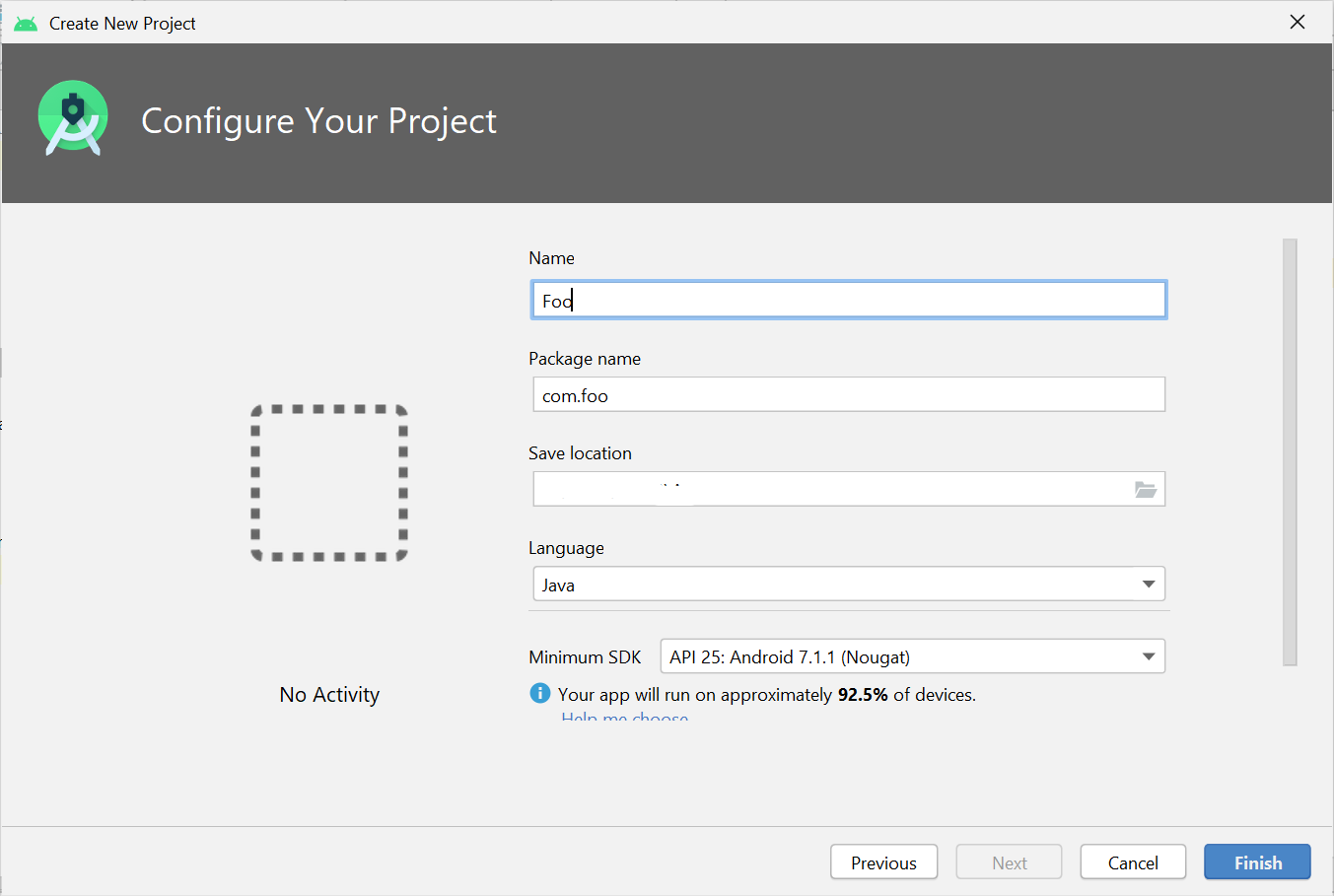Click the Cancel button
This screenshot has width=1334, height=896.
point(1132,862)
